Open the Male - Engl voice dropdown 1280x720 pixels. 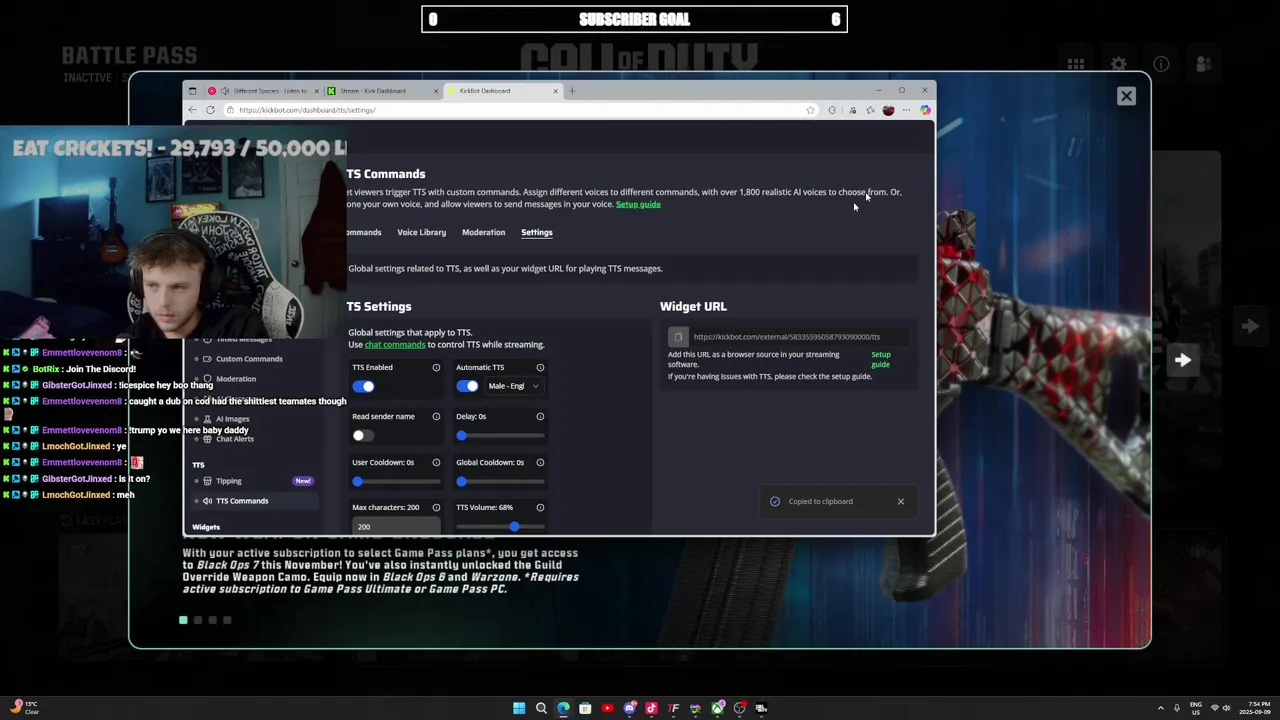tap(513, 386)
